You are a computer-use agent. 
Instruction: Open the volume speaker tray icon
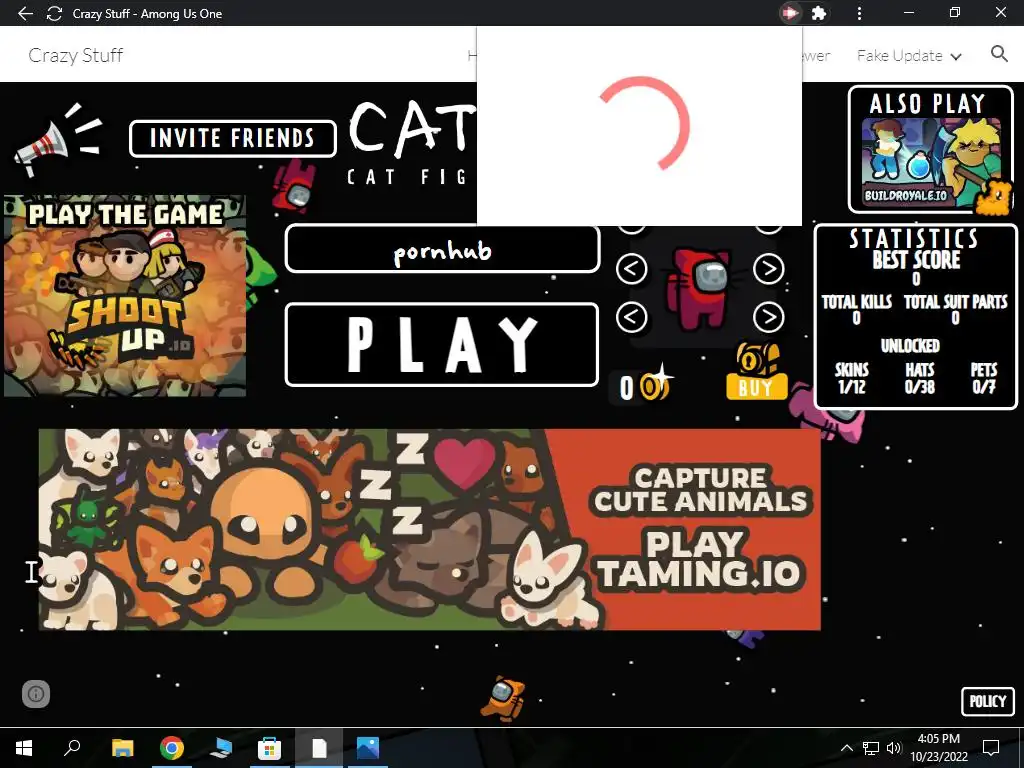[x=894, y=748]
